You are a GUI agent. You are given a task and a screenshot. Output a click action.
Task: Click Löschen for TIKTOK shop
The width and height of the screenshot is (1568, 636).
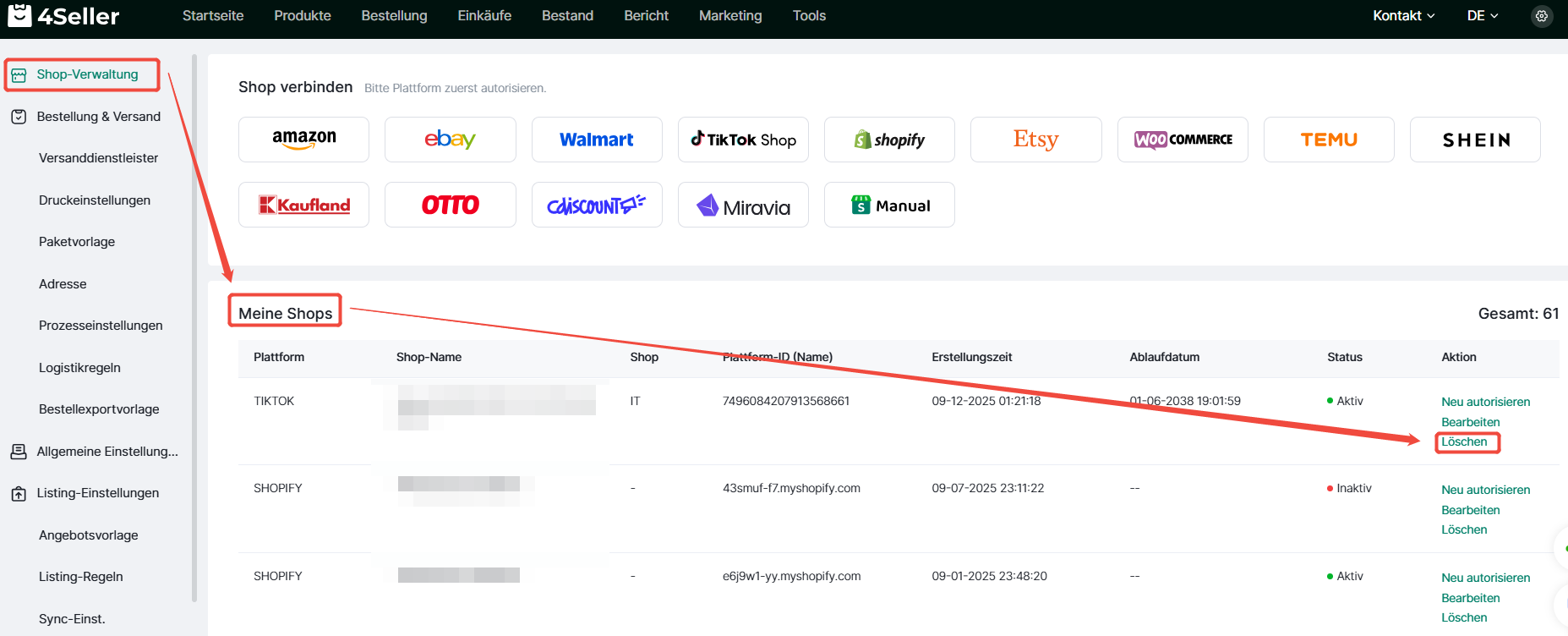[x=1464, y=442]
